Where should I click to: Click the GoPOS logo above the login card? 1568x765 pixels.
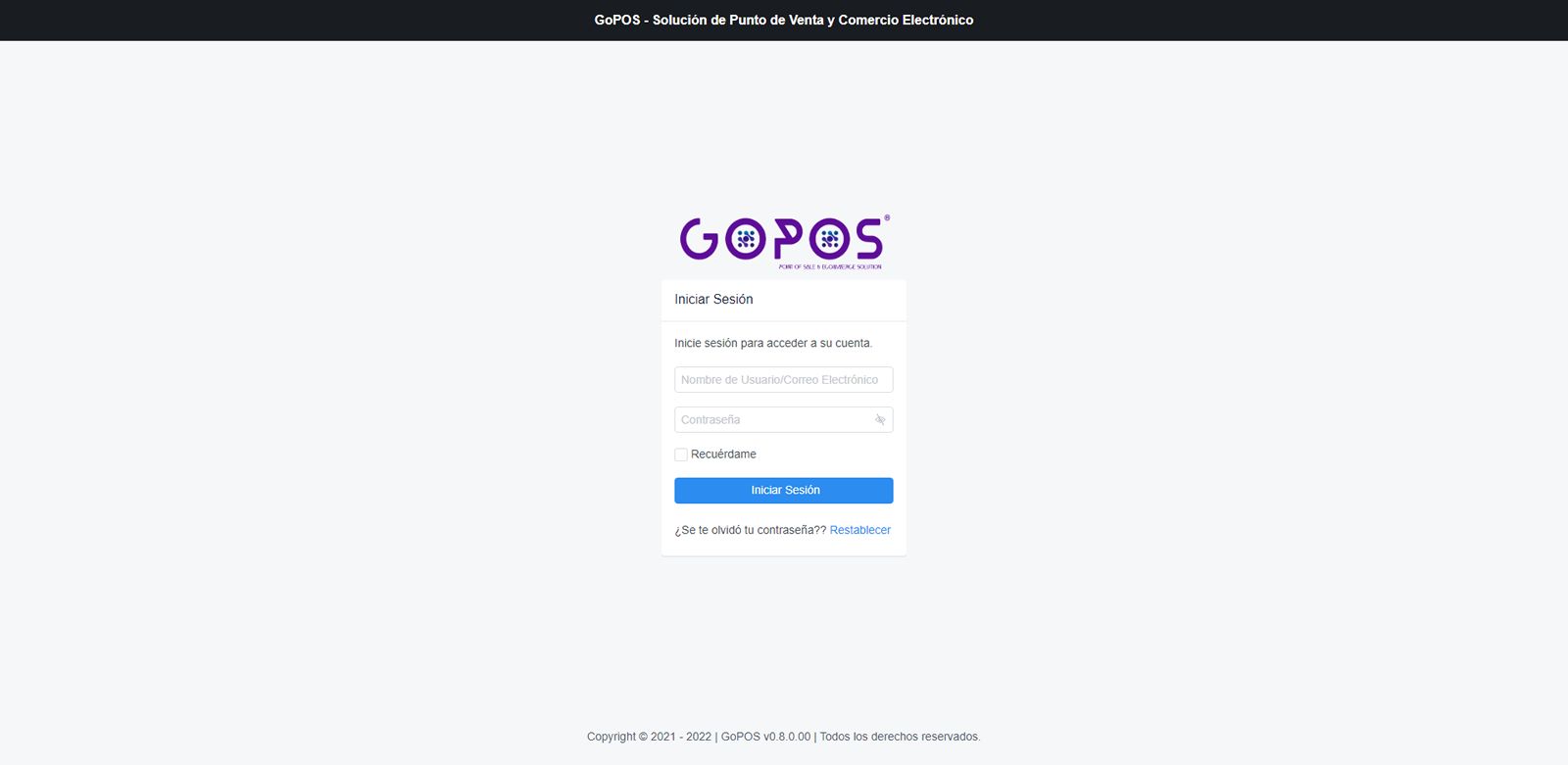(x=783, y=240)
